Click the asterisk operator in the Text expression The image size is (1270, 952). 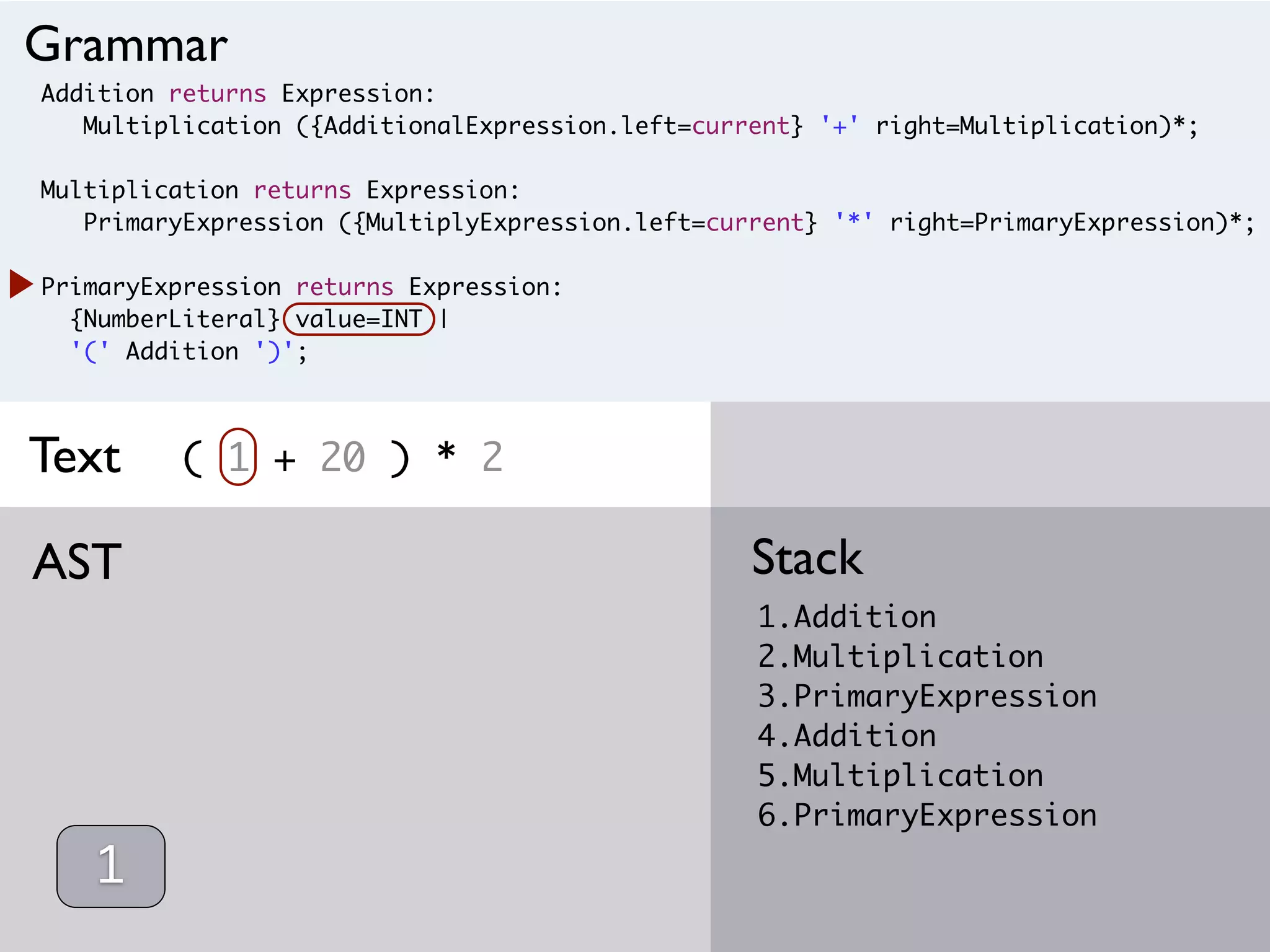coord(446,452)
